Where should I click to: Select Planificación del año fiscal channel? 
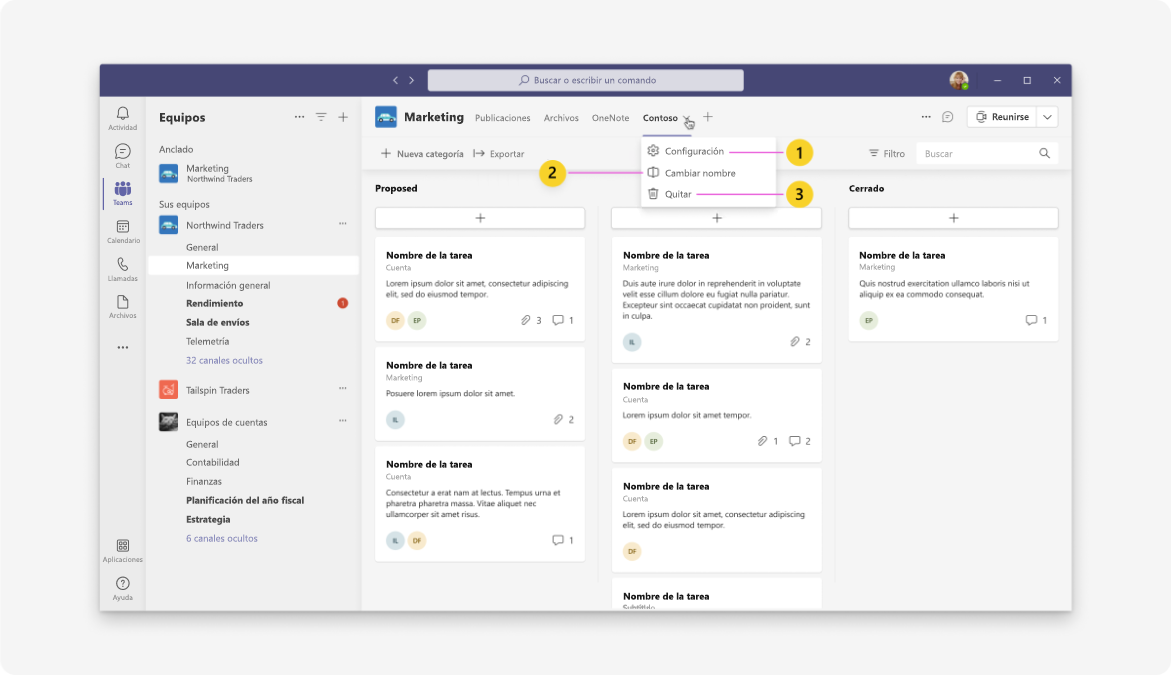[244, 500]
